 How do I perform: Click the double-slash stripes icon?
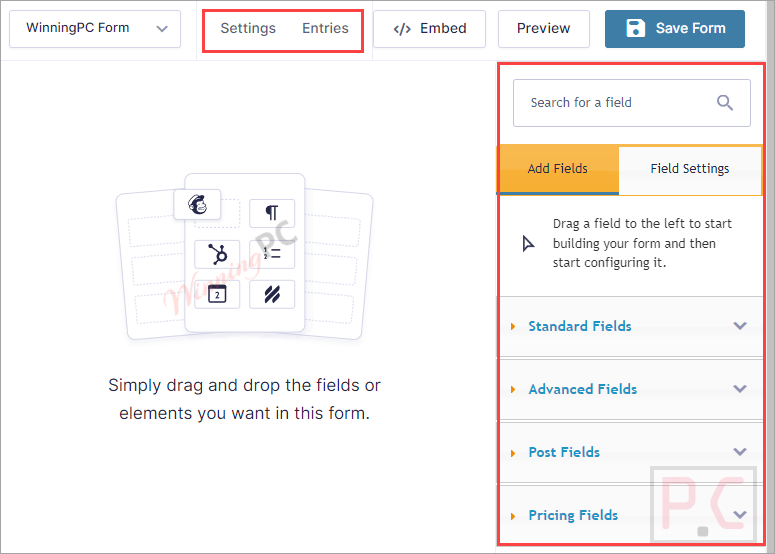[x=272, y=294]
